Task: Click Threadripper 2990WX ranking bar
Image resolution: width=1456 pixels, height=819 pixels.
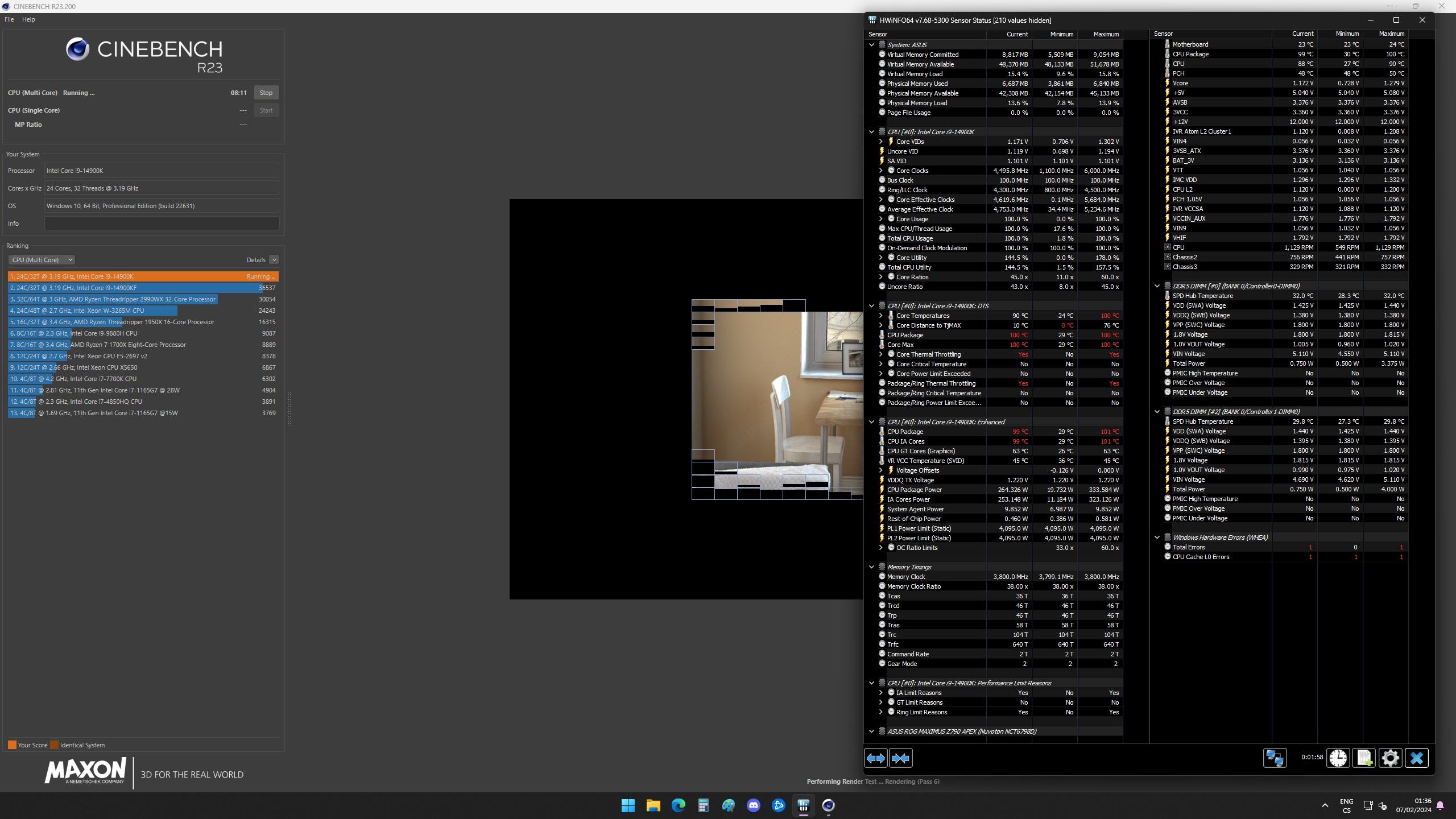Action: 143,299
